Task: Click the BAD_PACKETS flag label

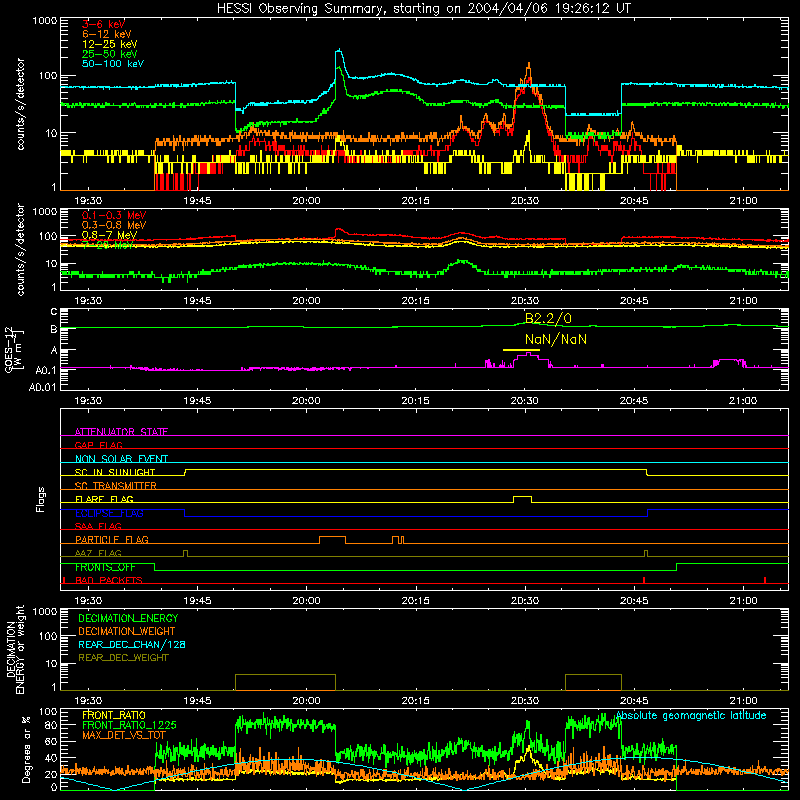Action: tap(109, 581)
